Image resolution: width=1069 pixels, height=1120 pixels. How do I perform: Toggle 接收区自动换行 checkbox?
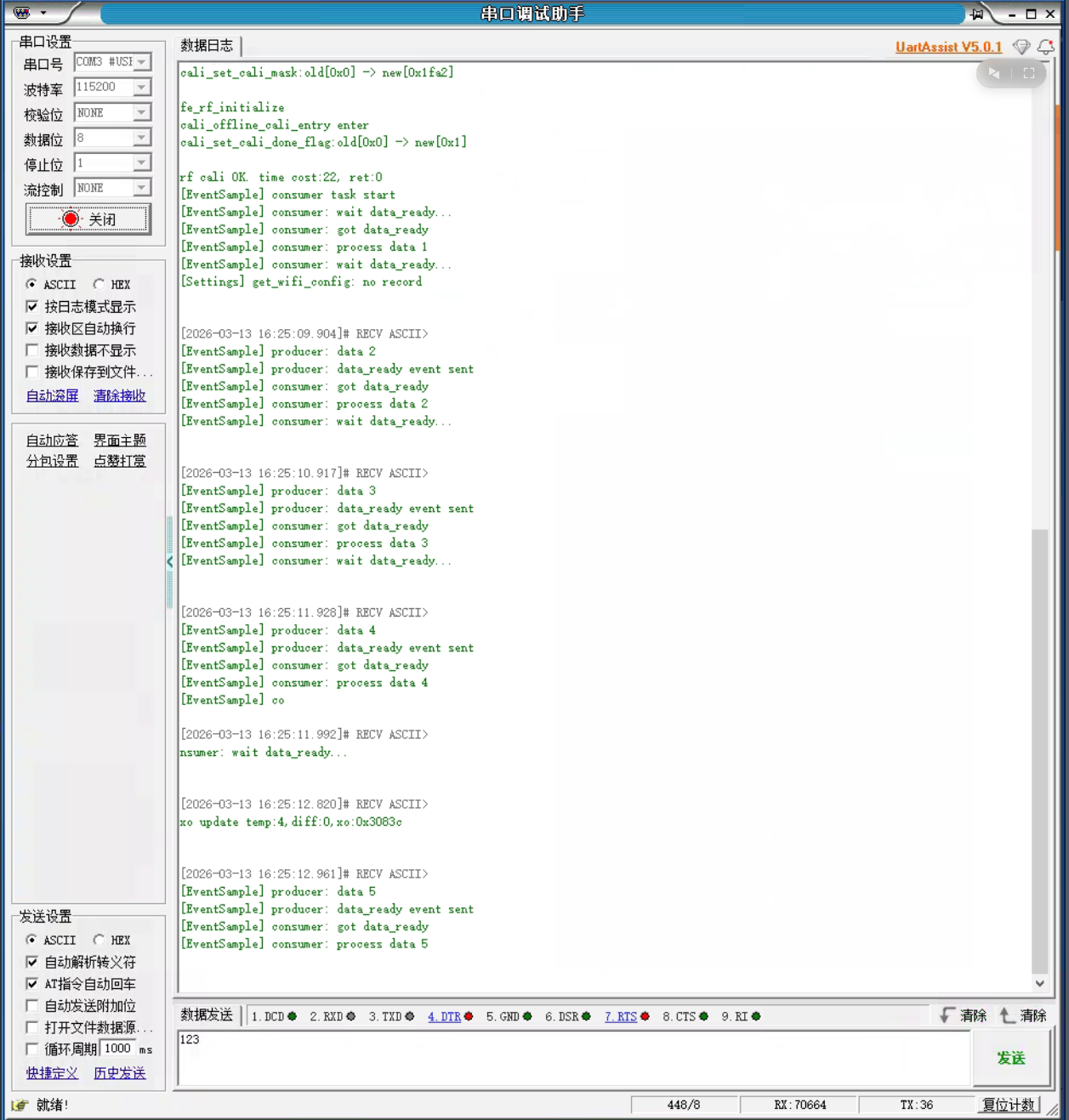tap(32, 328)
